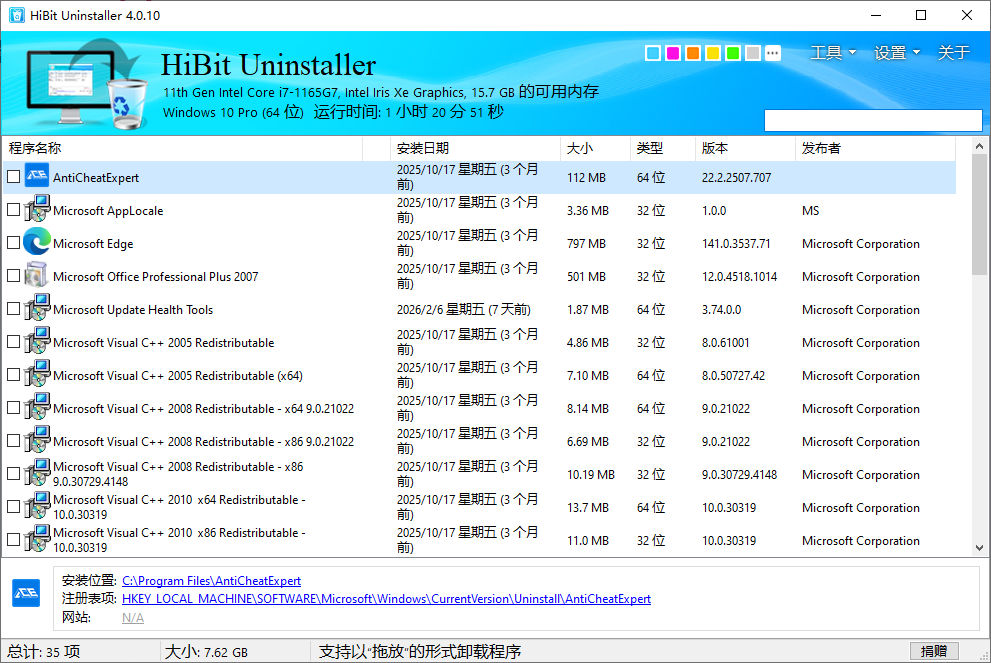Open the C:\Program Files\AntiCheatExpert install path link

(x=211, y=581)
